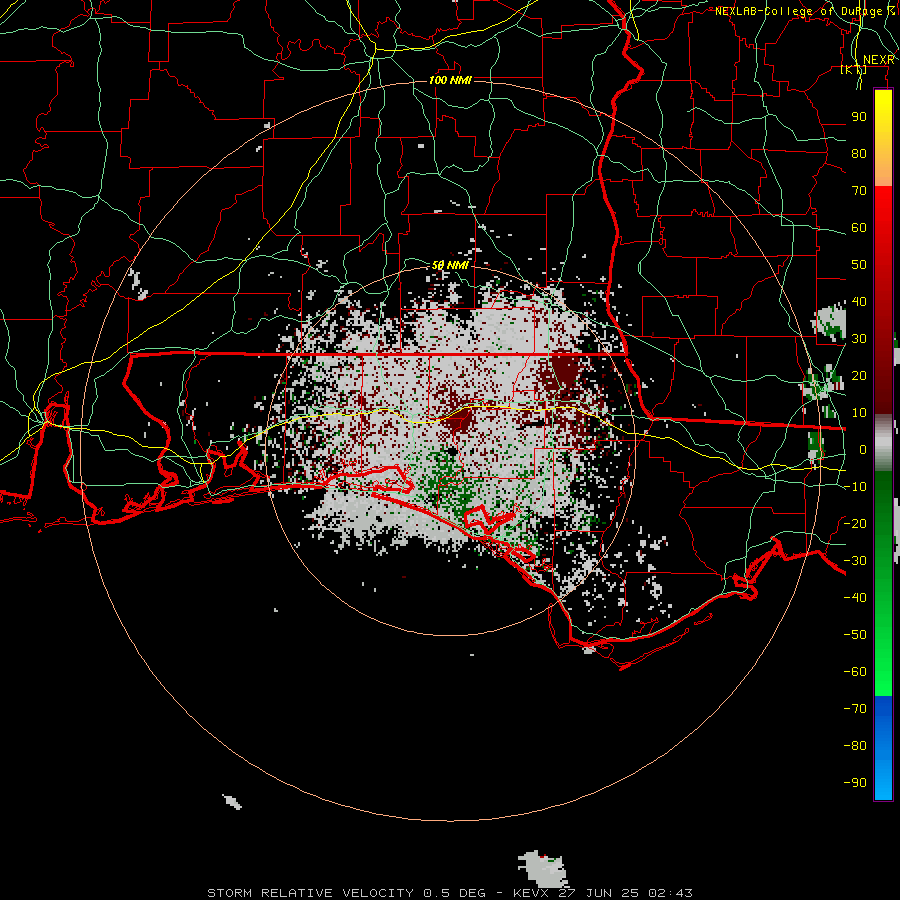This screenshot has width=900, height=900.
Task: Click the 50 value on velocity scale
Action: [859, 265]
